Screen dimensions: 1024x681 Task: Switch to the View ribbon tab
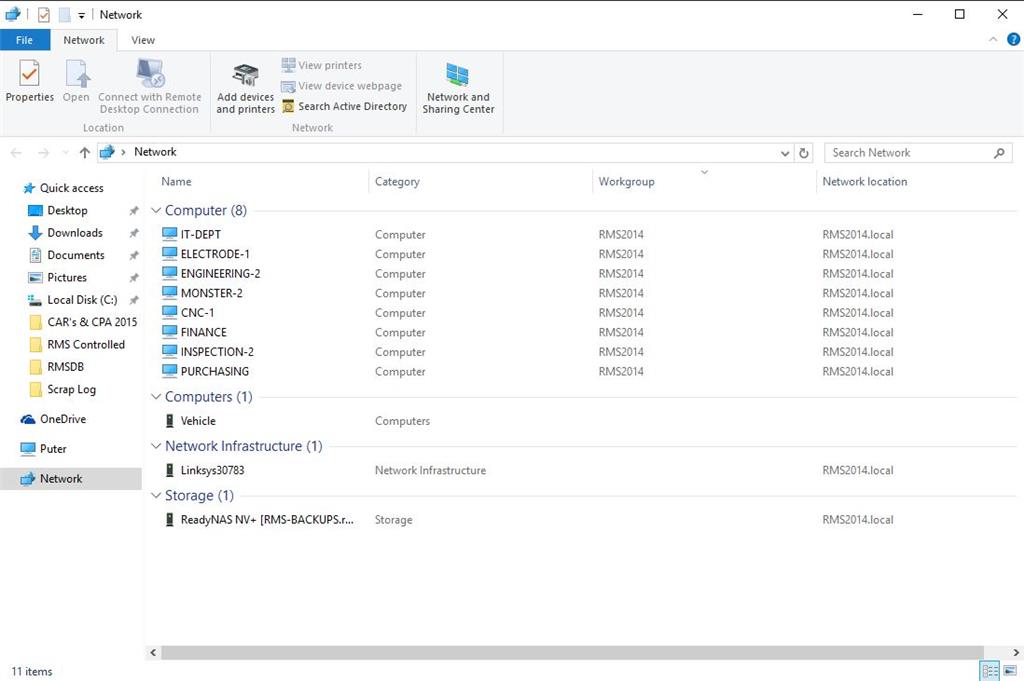(x=143, y=40)
